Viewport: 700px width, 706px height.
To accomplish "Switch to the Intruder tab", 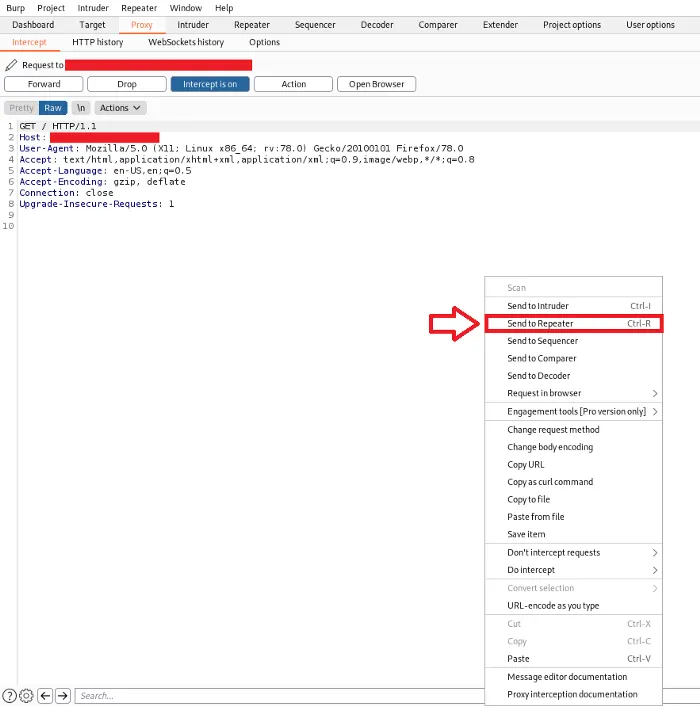I will click(x=193, y=25).
